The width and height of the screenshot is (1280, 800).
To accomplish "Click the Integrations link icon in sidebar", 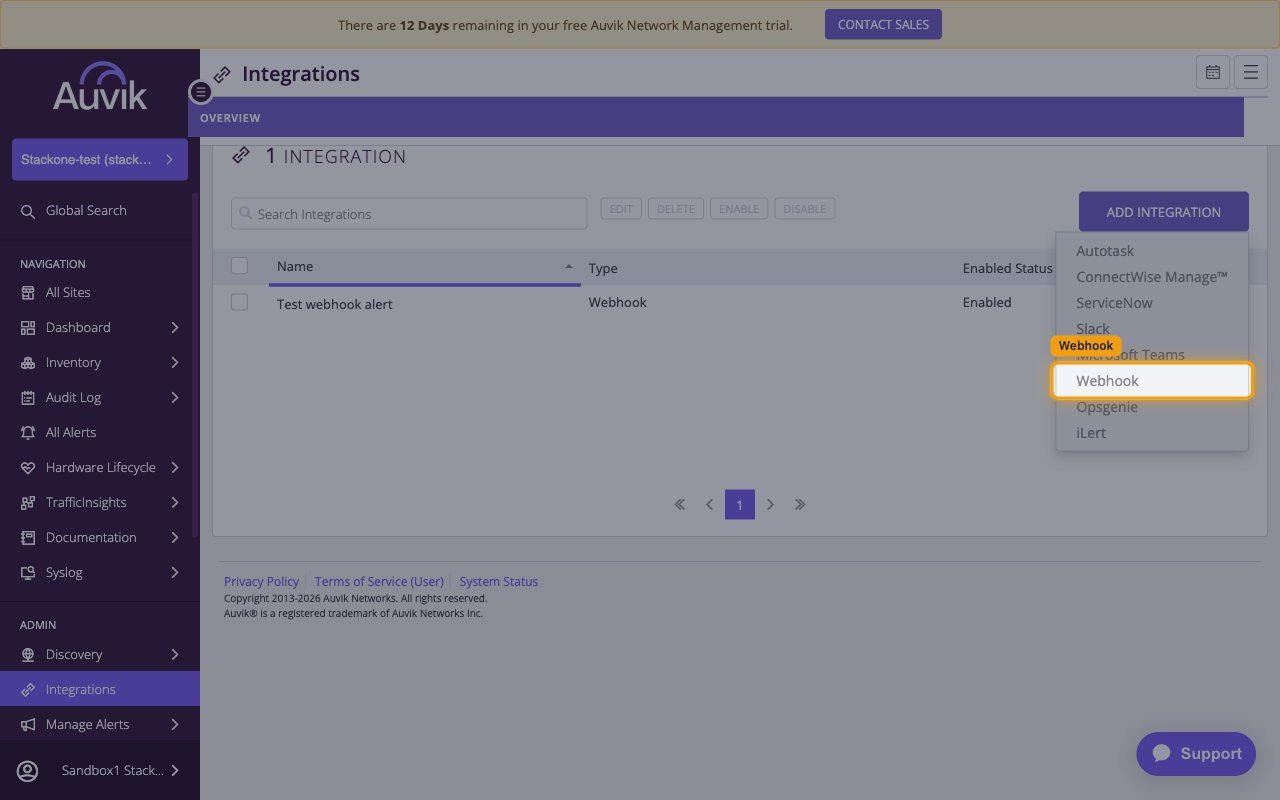I will [x=28, y=690].
